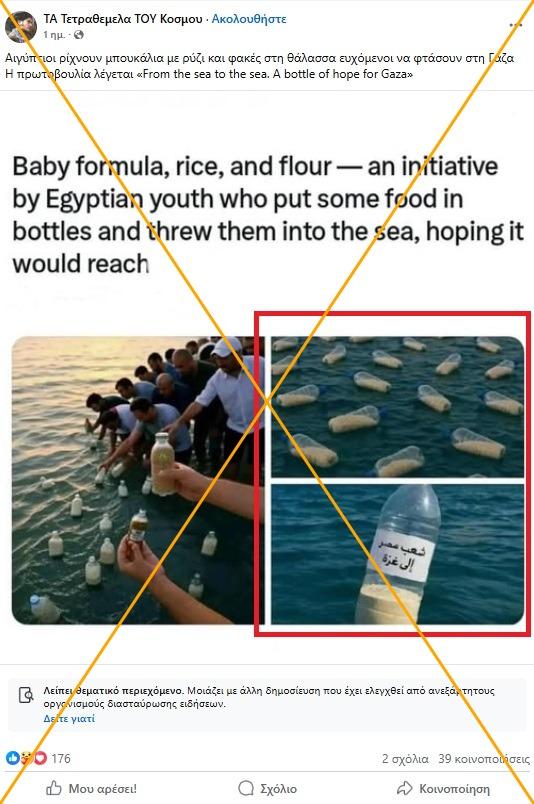Viewport: 534px width, 804px height.
Task: Click the speech bubble icon beside Σχόλιο
Action: coord(246,788)
